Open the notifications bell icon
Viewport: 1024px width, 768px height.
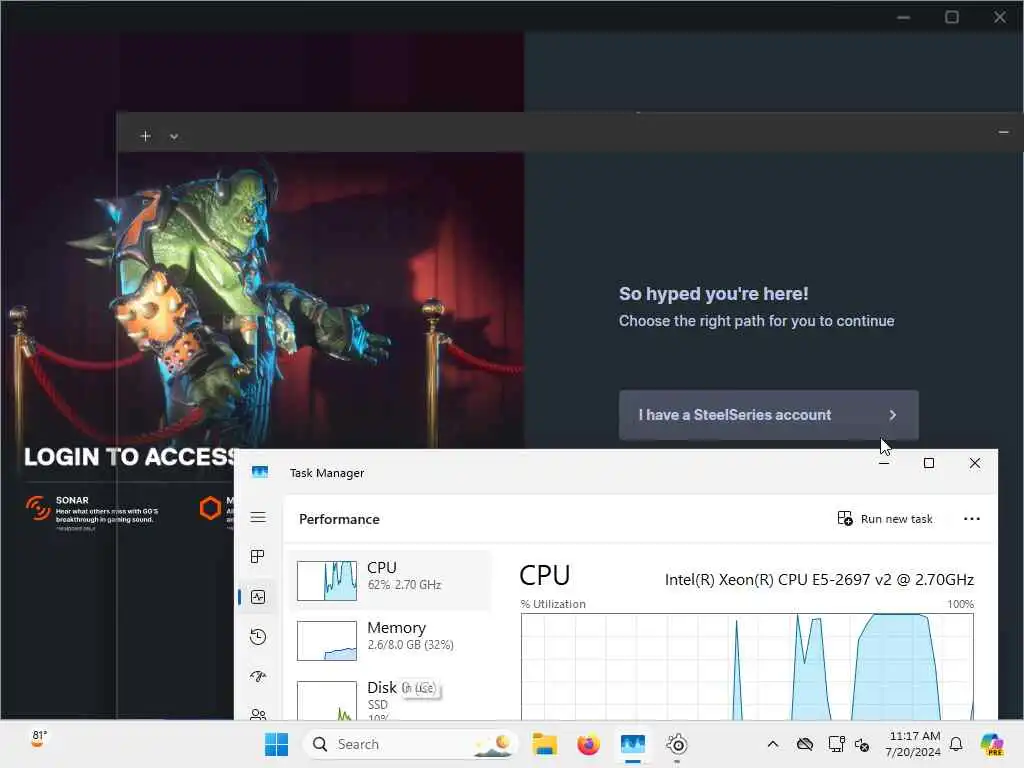click(x=956, y=744)
